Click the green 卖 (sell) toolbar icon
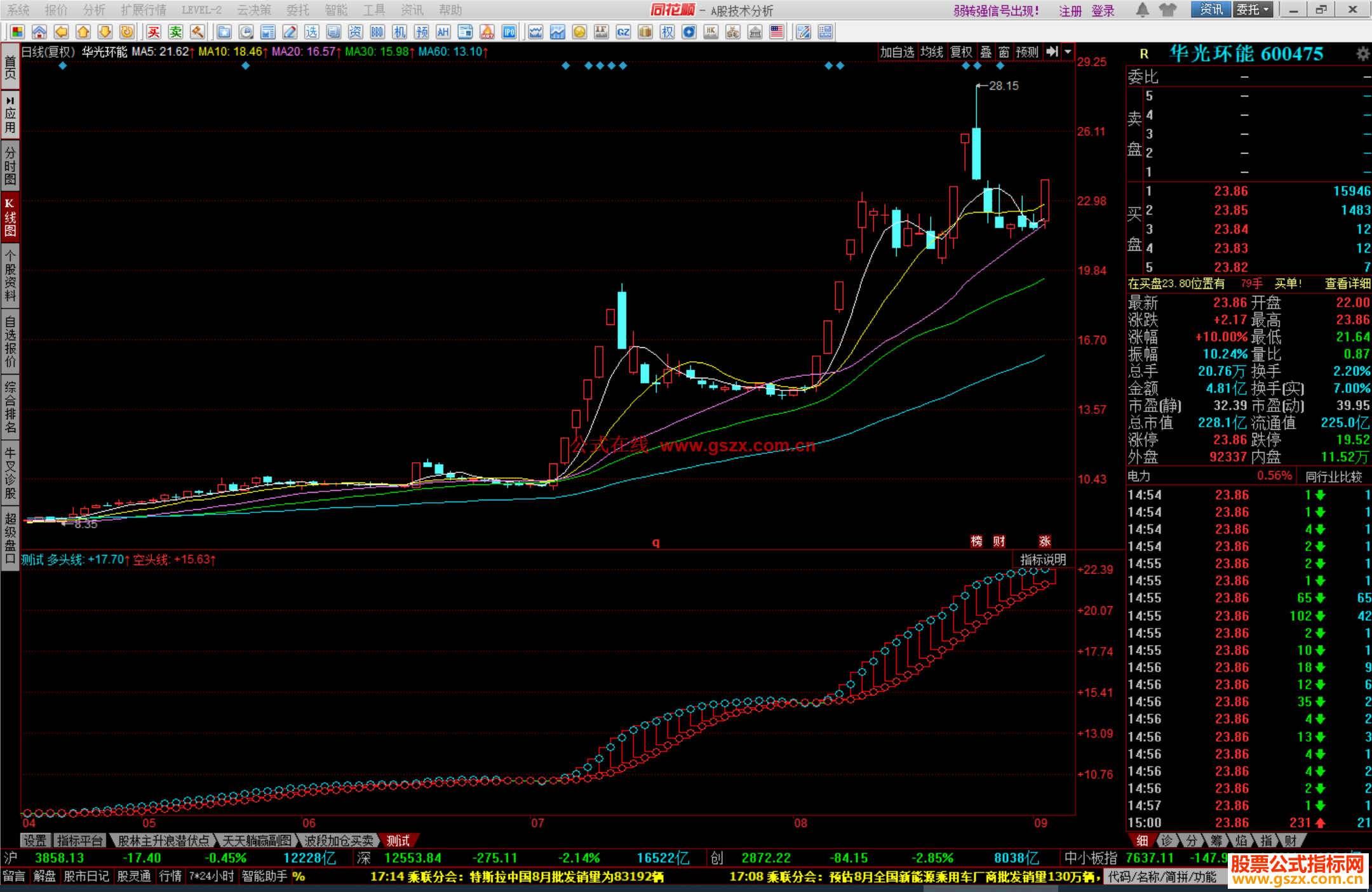The image size is (1372, 892). click(x=176, y=32)
